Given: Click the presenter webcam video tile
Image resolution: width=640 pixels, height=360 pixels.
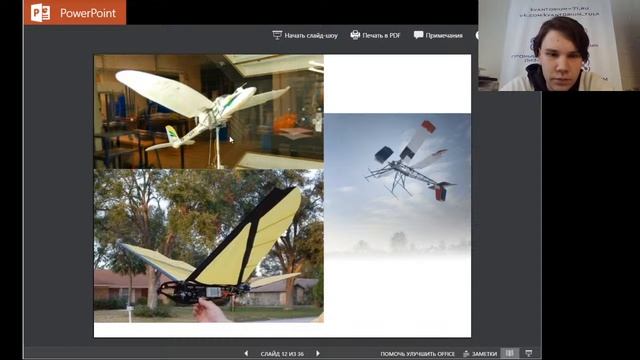Looking at the screenshot, I should click(x=559, y=45).
